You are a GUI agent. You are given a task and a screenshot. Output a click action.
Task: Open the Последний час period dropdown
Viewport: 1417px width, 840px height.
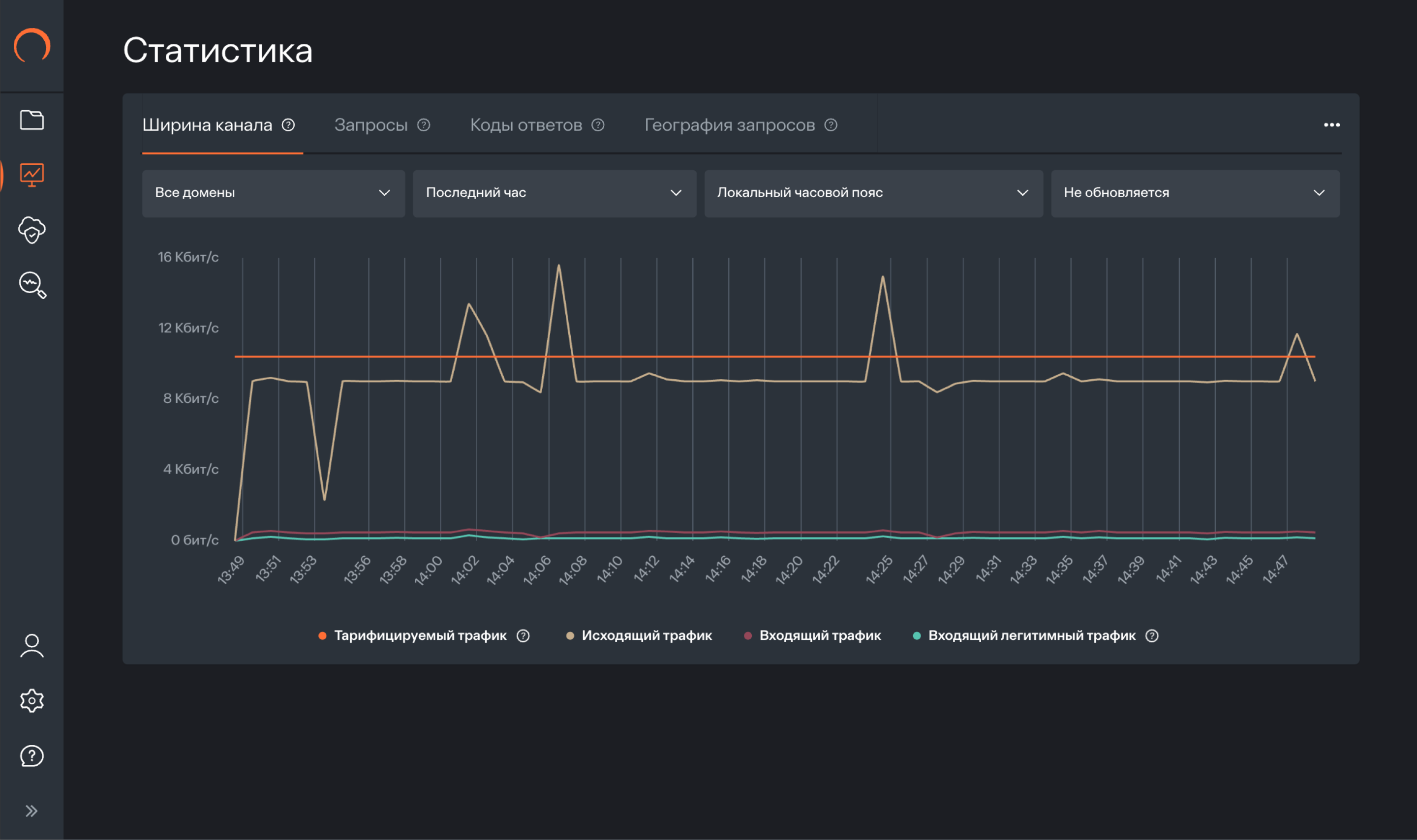tap(554, 193)
